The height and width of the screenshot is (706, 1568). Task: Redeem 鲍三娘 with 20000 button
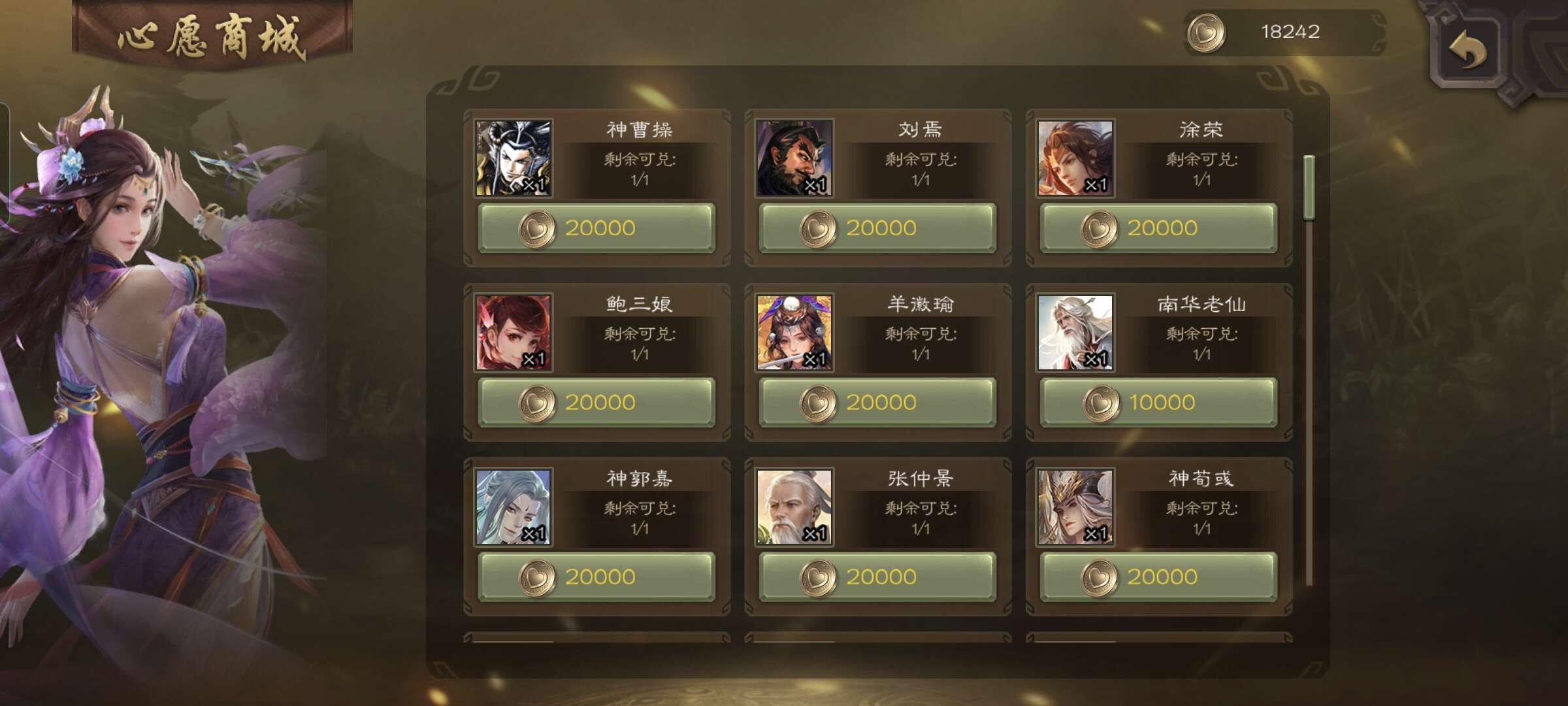(596, 403)
